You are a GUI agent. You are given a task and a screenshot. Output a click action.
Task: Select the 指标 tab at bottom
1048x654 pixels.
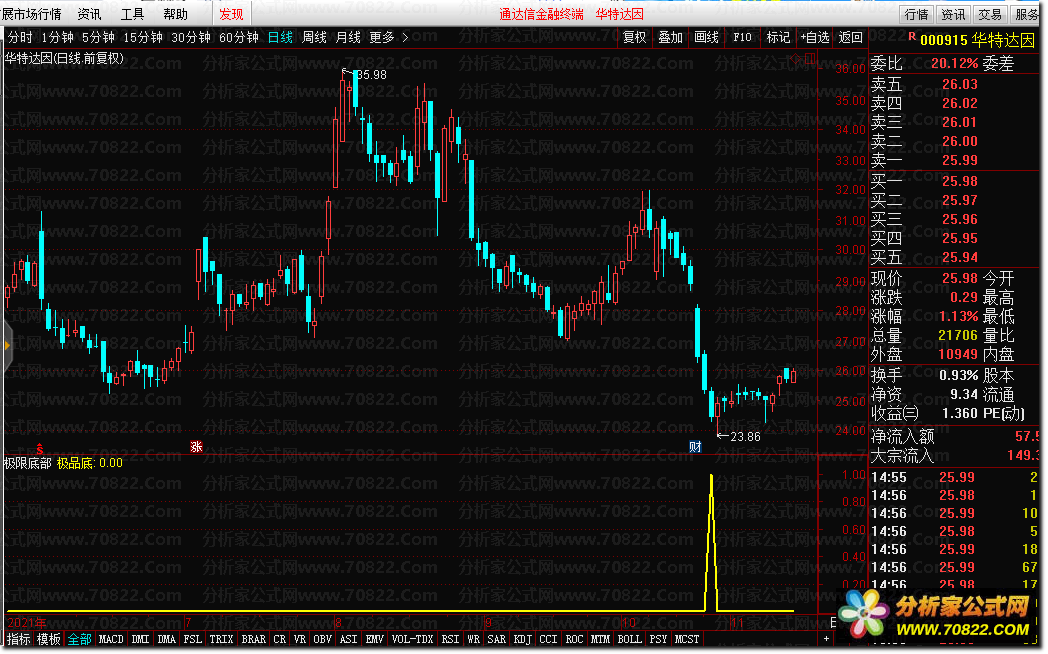[x=19, y=639]
